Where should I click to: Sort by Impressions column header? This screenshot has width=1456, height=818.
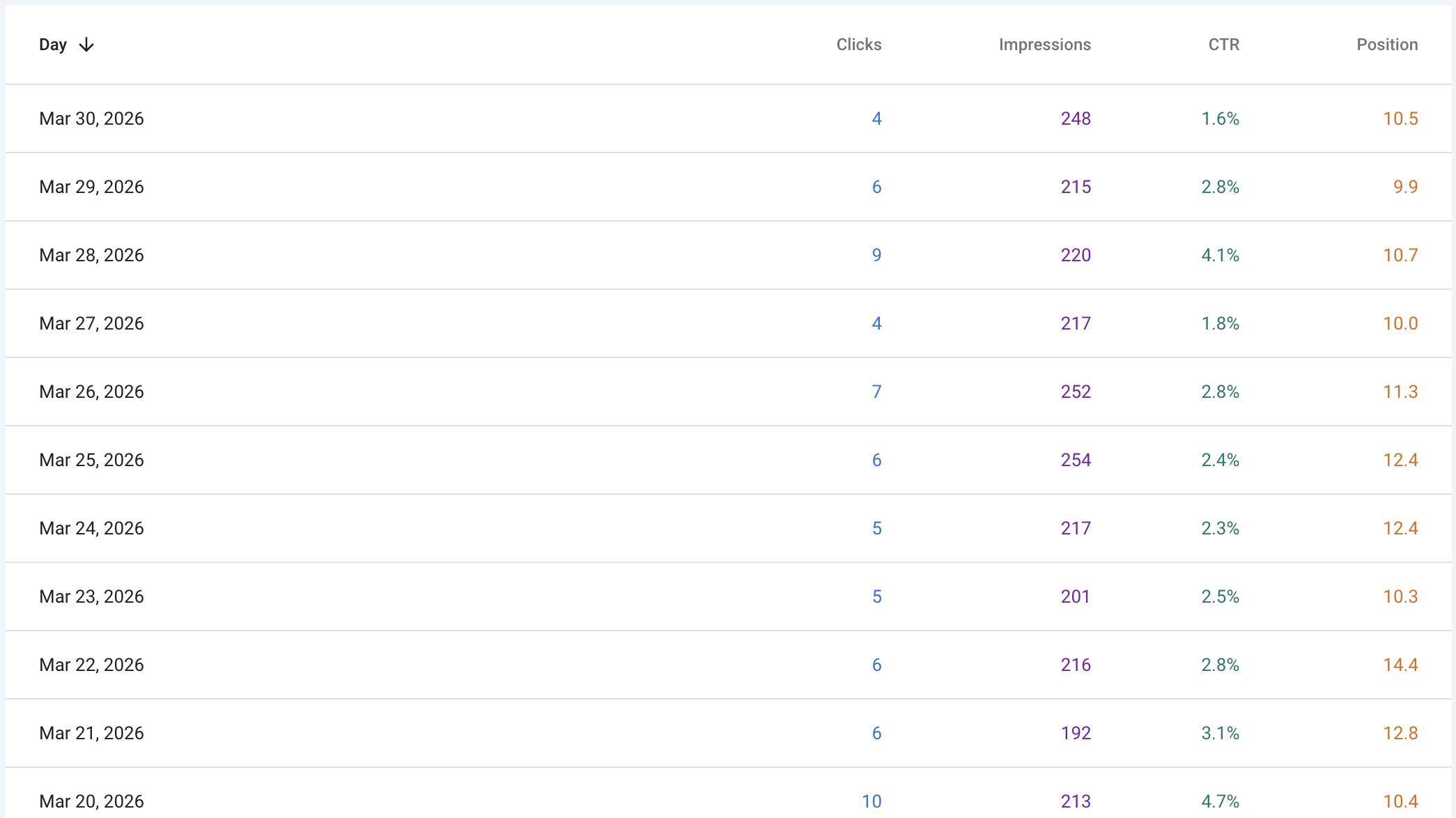click(x=1044, y=45)
